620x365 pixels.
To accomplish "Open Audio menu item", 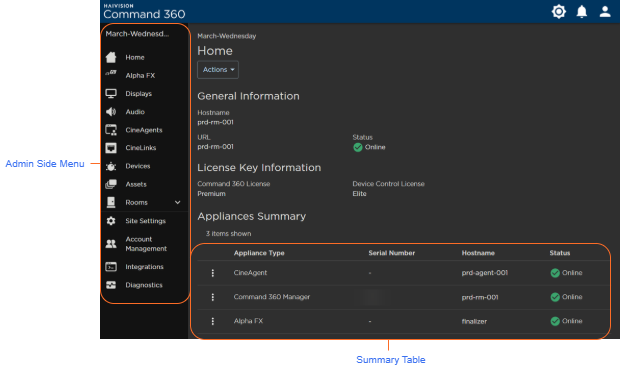I will (135, 112).
